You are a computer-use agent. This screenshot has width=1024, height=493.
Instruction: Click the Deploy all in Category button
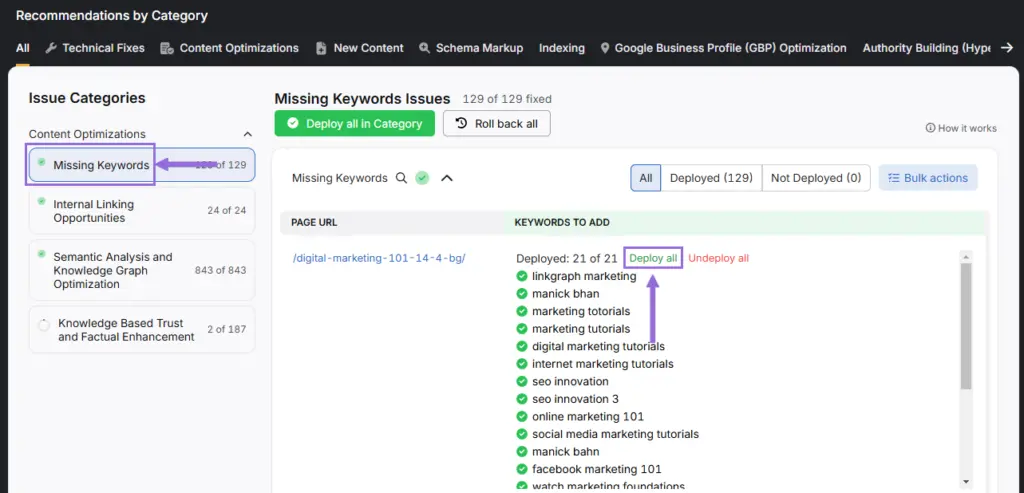[x=355, y=123]
